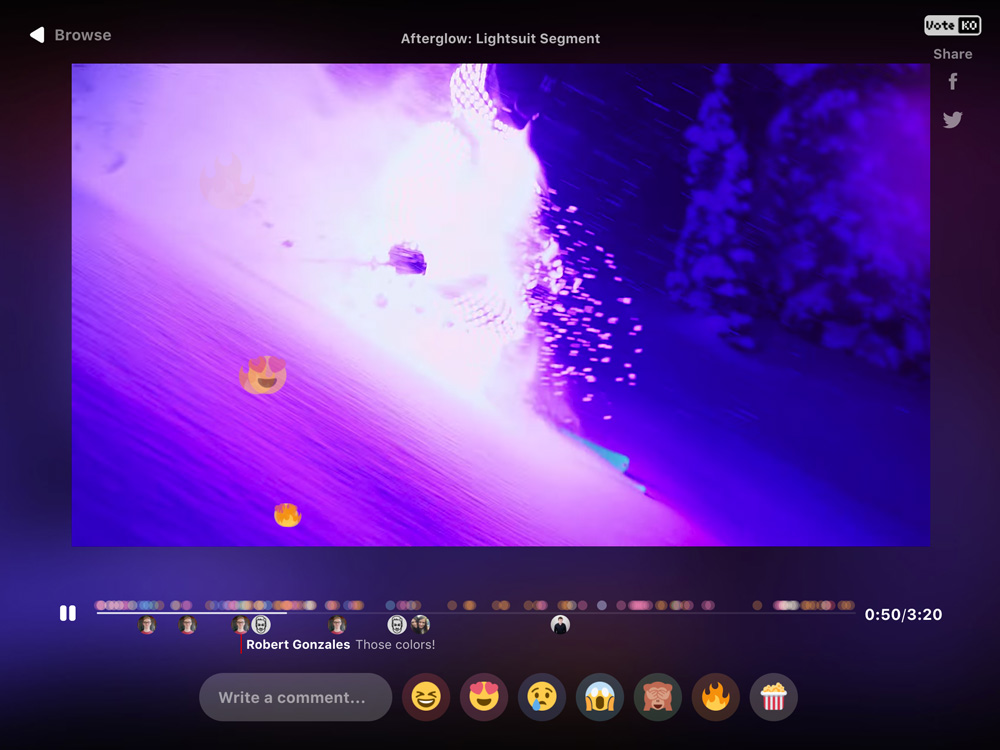1000x750 pixels.
Task: React with the screaming face emoji
Action: (x=600, y=697)
